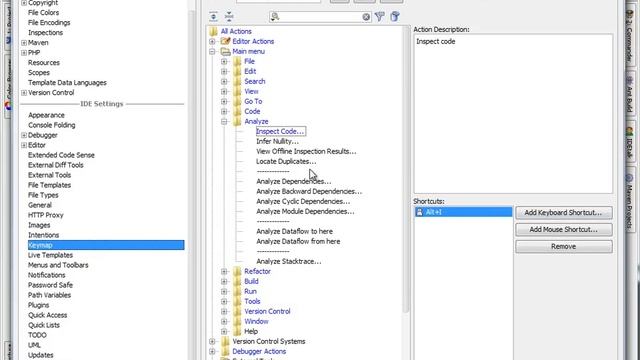Expand the PHP settings node

pyautogui.click(x=24, y=53)
